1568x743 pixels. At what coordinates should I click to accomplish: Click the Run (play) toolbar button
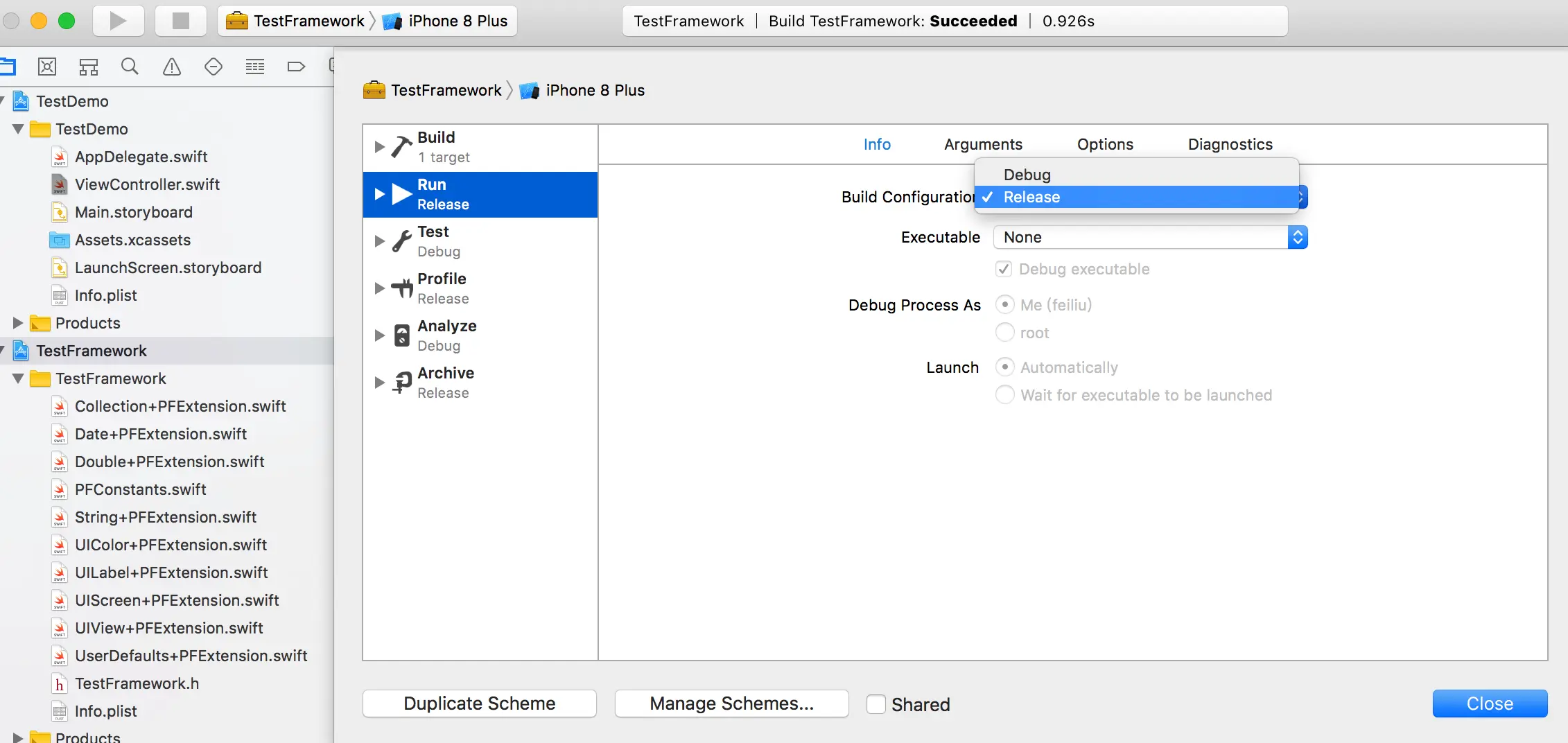point(119,21)
